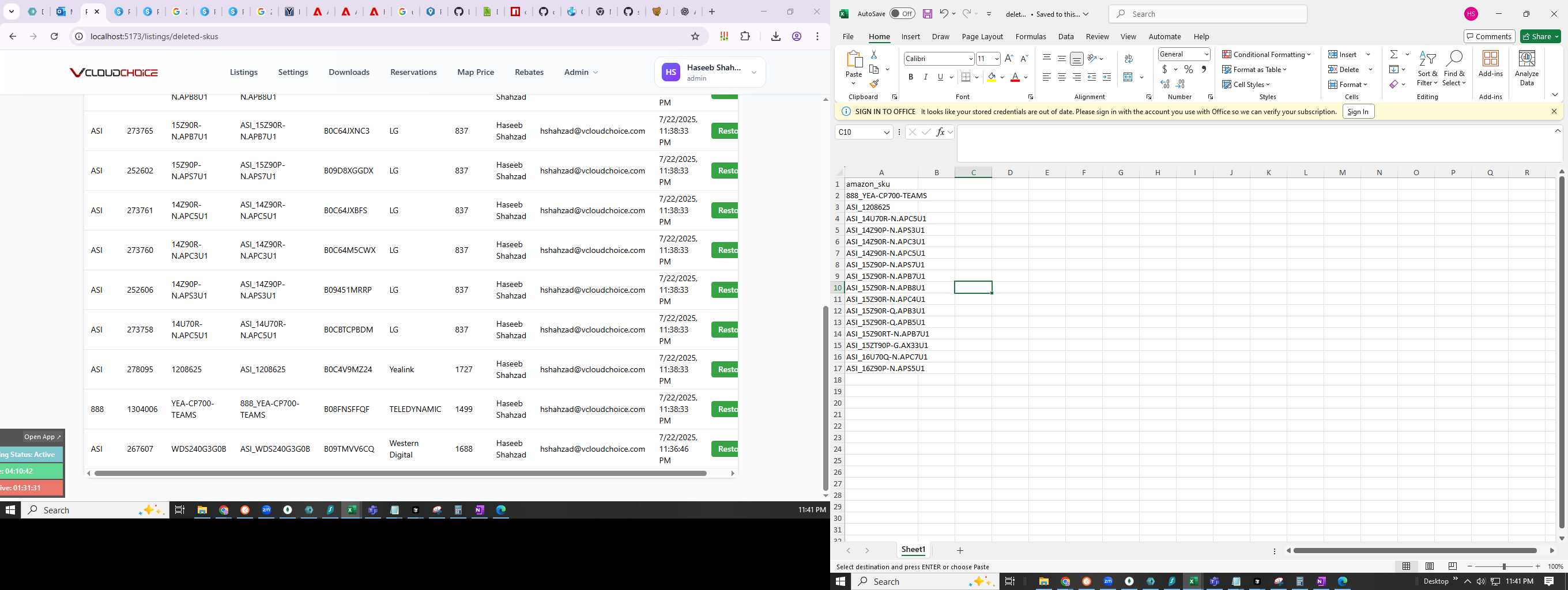
Task: Bookmark the page with the star icon
Action: tap(695, 36)
